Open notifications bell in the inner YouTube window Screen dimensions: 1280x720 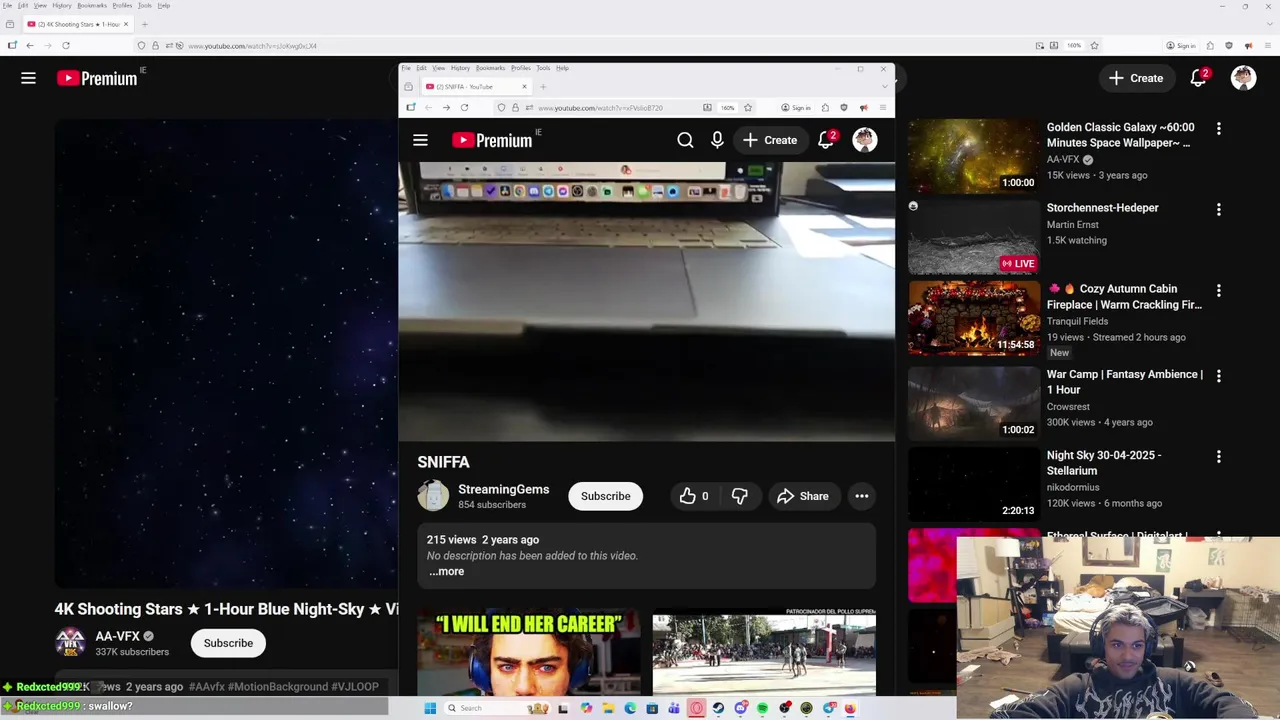pyautogui.click(x=826, y=140)
